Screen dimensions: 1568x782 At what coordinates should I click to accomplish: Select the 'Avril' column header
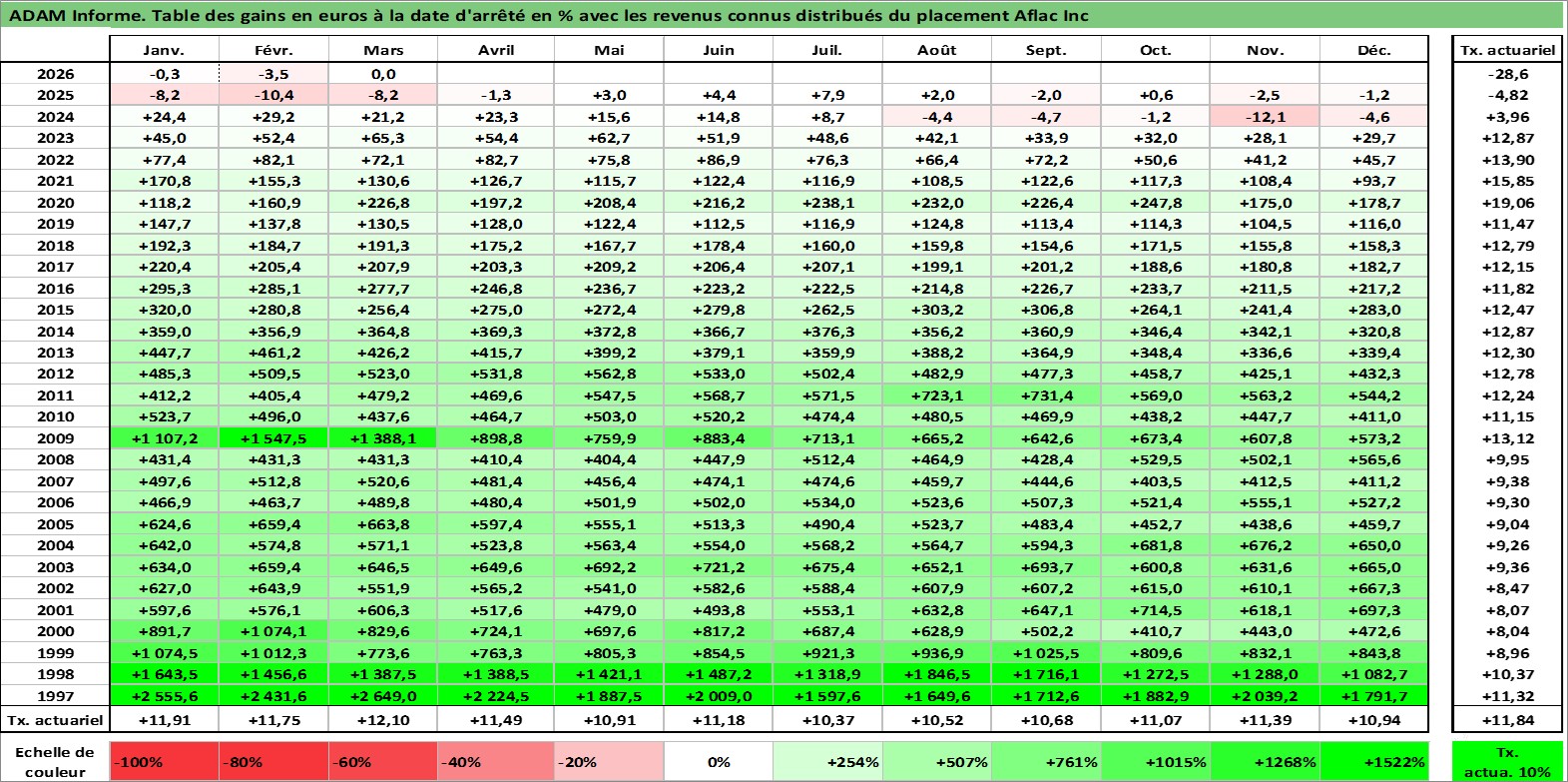pyautogui.click(x=496, y=50)
